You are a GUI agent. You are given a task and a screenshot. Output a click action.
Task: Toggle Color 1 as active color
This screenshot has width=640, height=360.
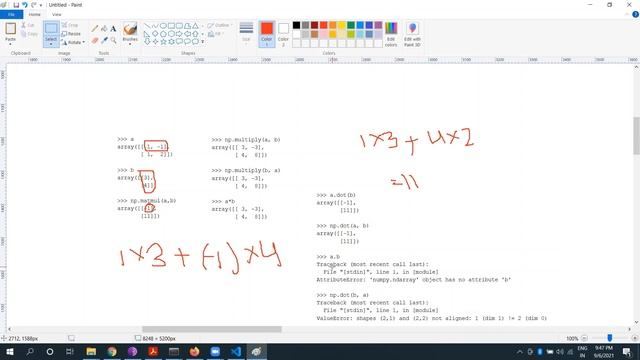coord(267,34)
